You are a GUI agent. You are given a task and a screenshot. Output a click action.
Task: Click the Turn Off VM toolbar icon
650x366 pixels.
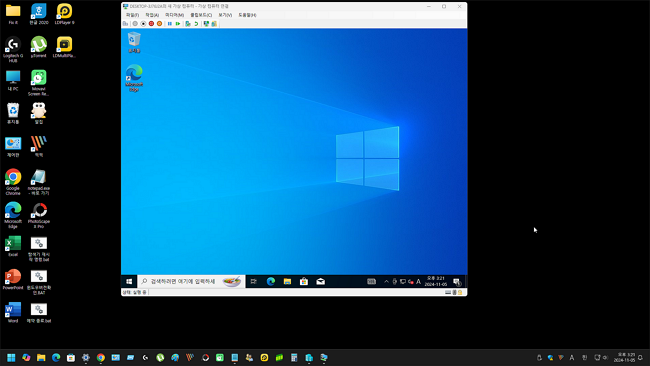tap(143, 24)
